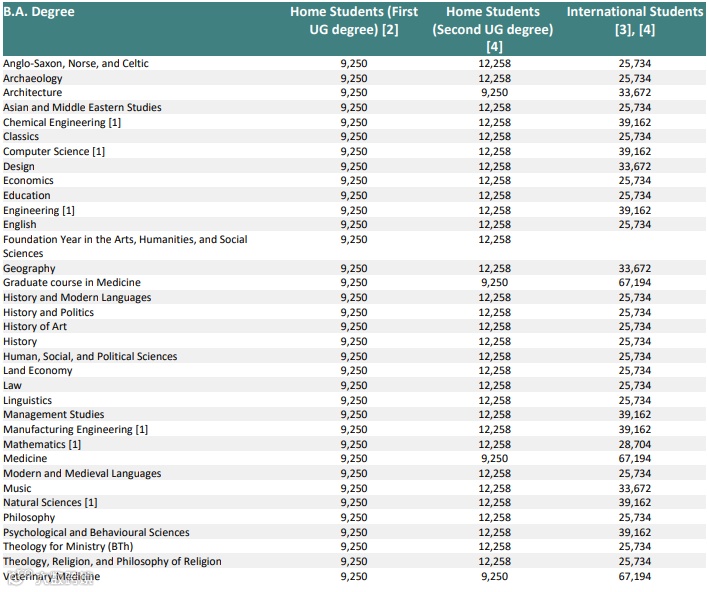Click the 'International Students [3], [4]' header
The image size is (707, 592).
coord(635,21)
